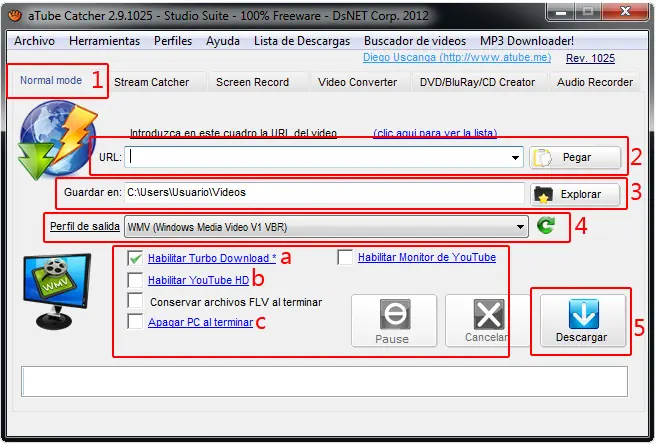Click the Pause button
Viewport: 656px width, 445px height.
tap(394, 321)
